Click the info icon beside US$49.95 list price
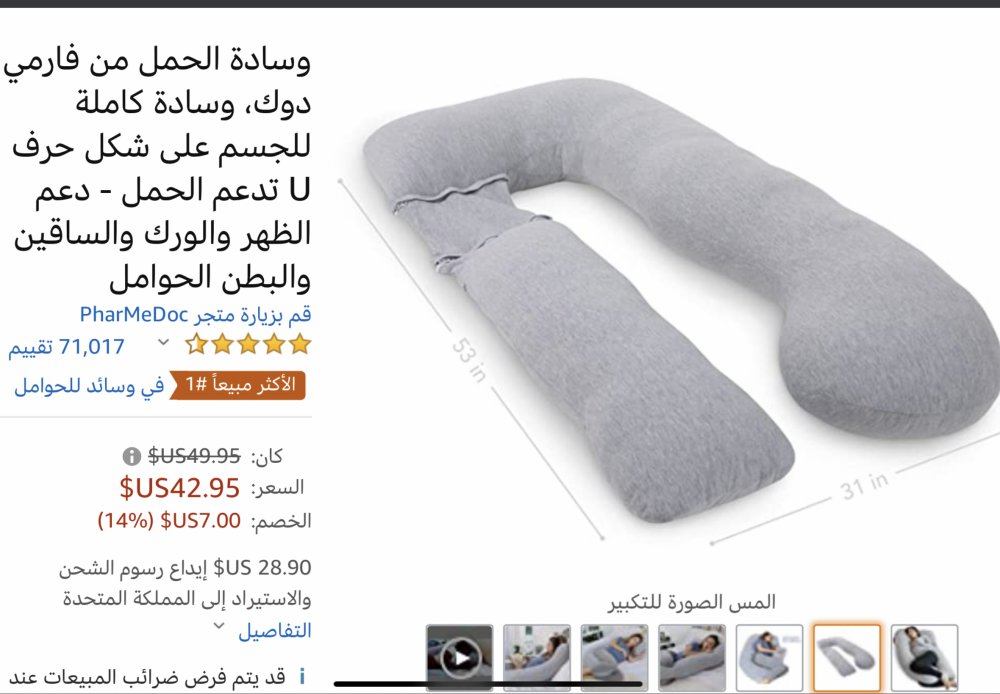 (x=131, y=456)
